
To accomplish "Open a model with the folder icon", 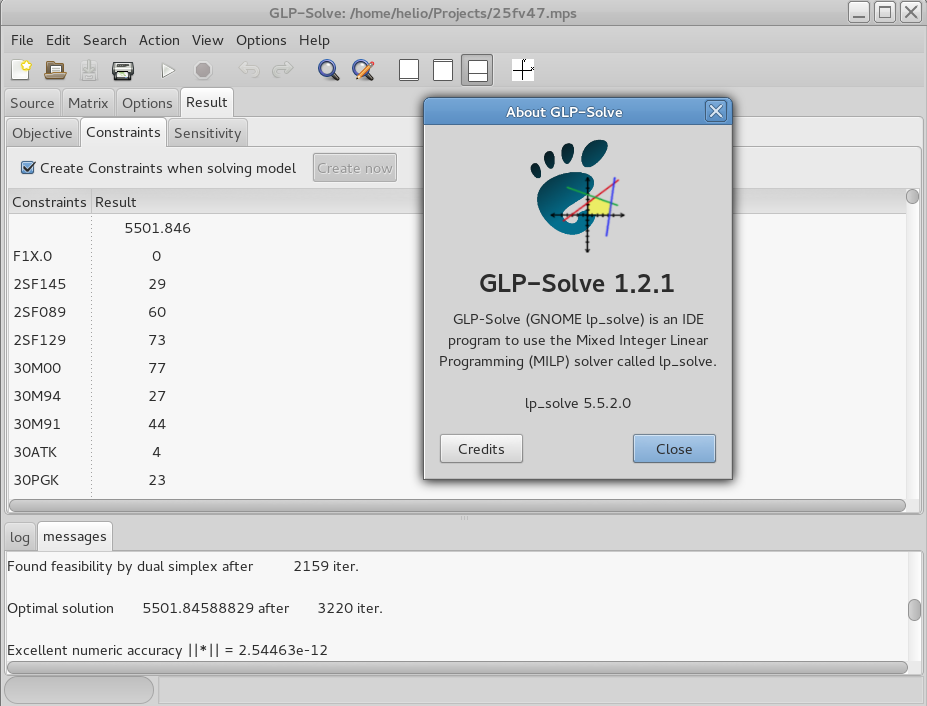I will coord(56,70).
